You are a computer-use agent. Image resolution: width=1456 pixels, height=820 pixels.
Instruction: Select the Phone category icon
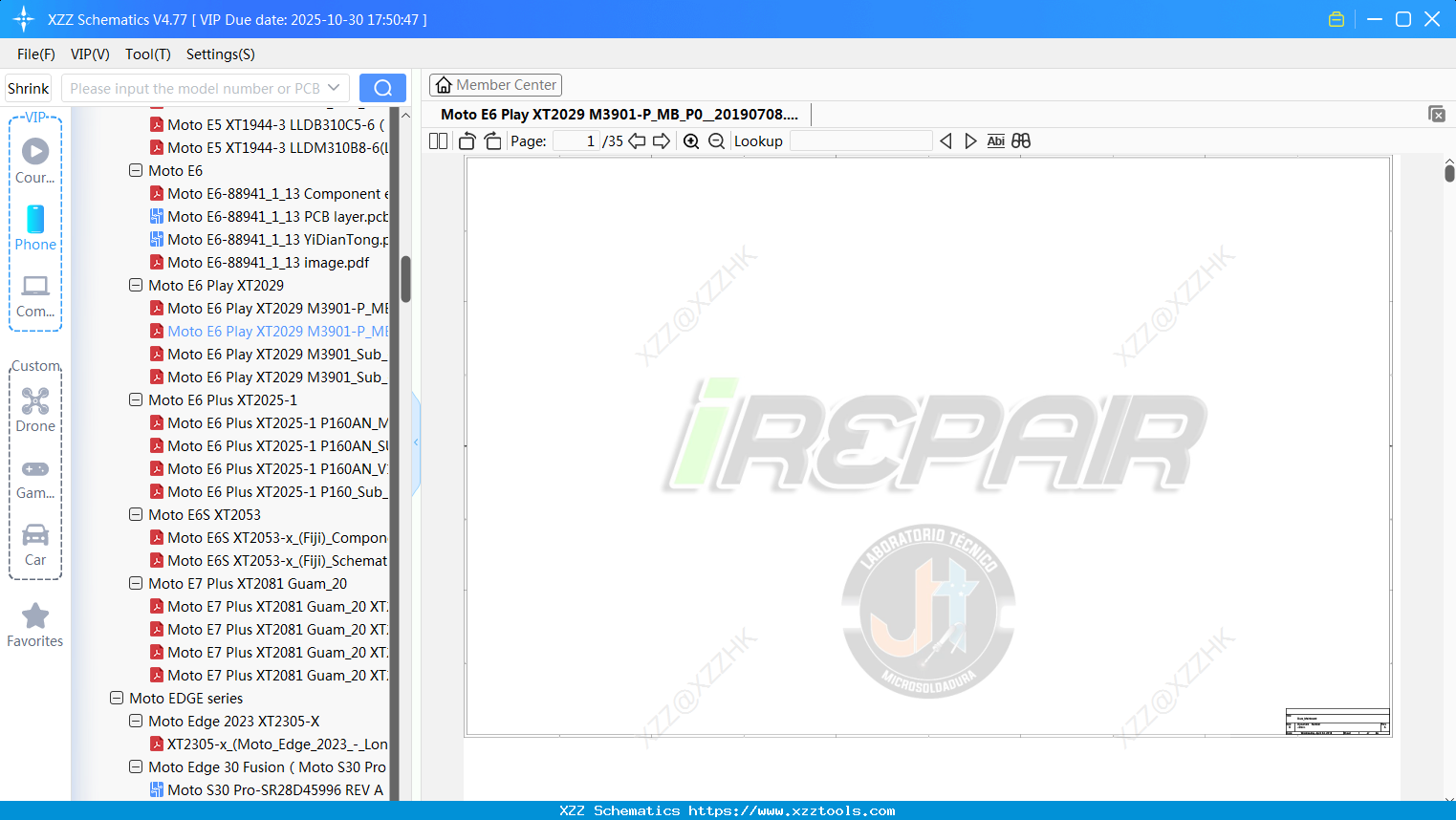pyautogui.click(x=35, y=228)
